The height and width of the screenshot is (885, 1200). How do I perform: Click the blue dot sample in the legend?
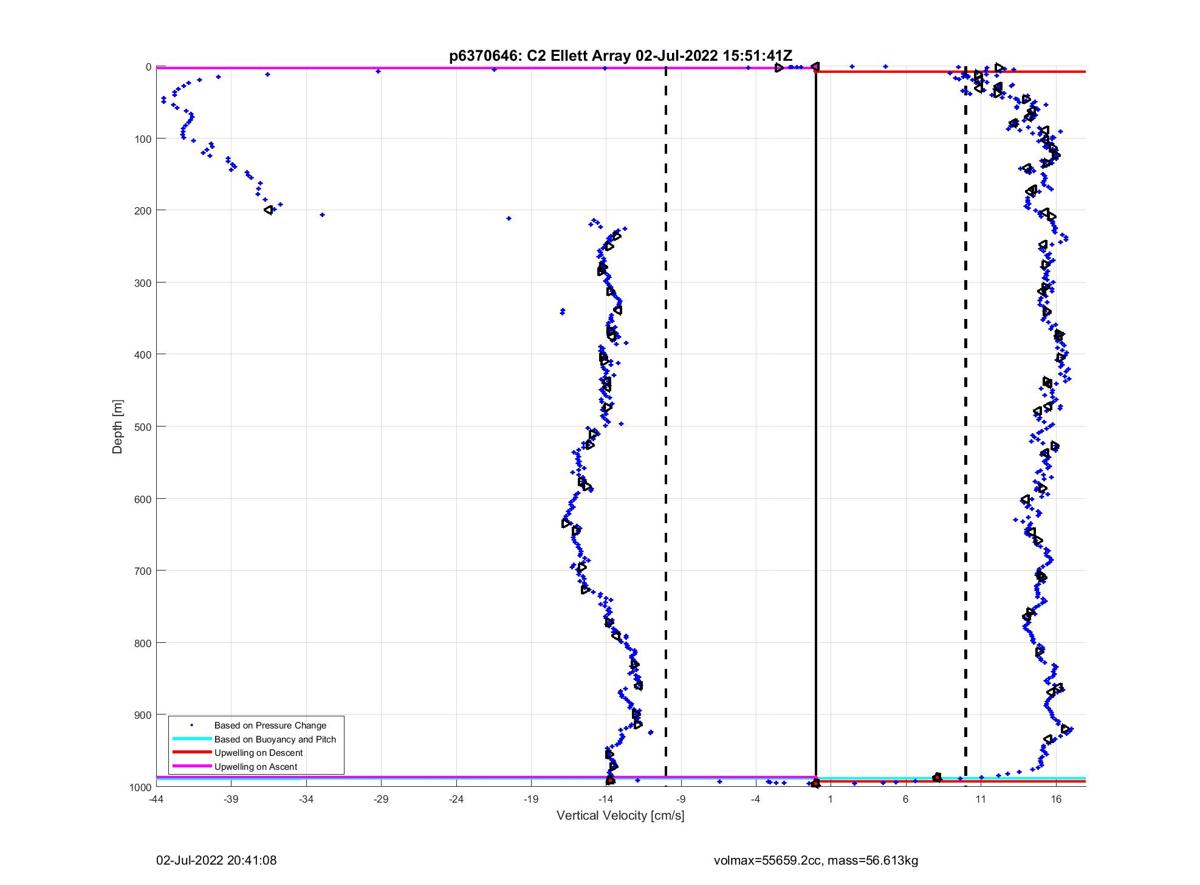(x=191, y=725)
